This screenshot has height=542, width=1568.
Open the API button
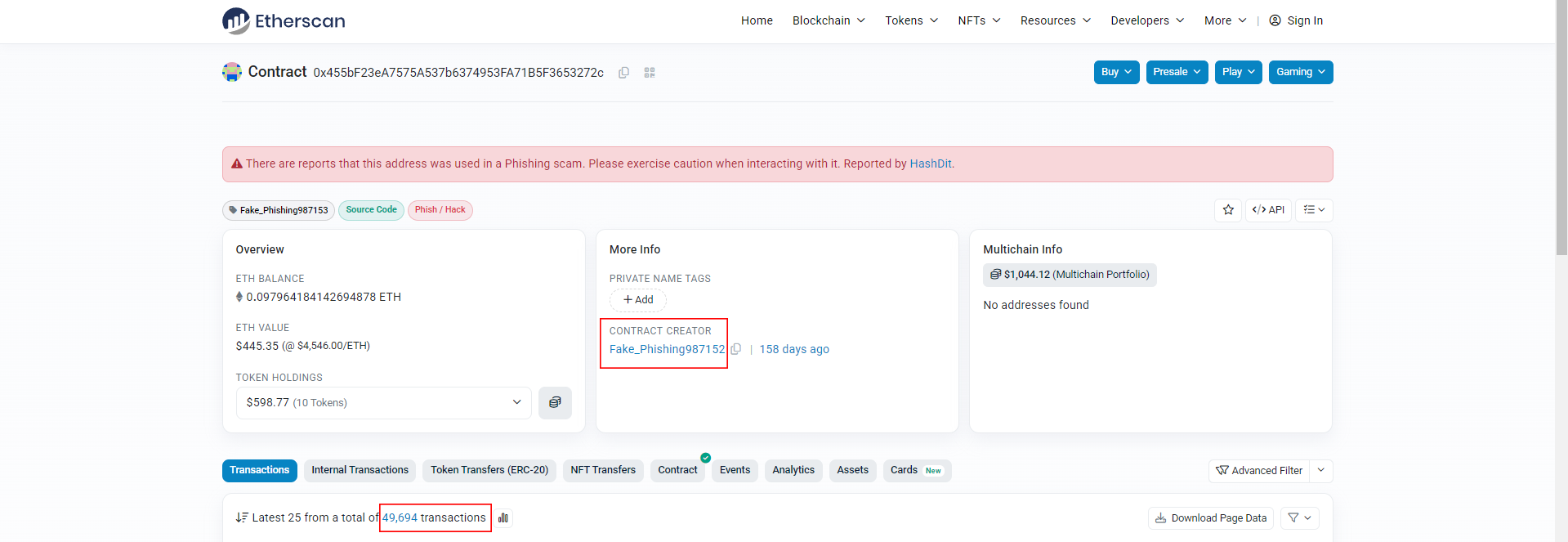pyautogui.click(x=1268, y=210)
